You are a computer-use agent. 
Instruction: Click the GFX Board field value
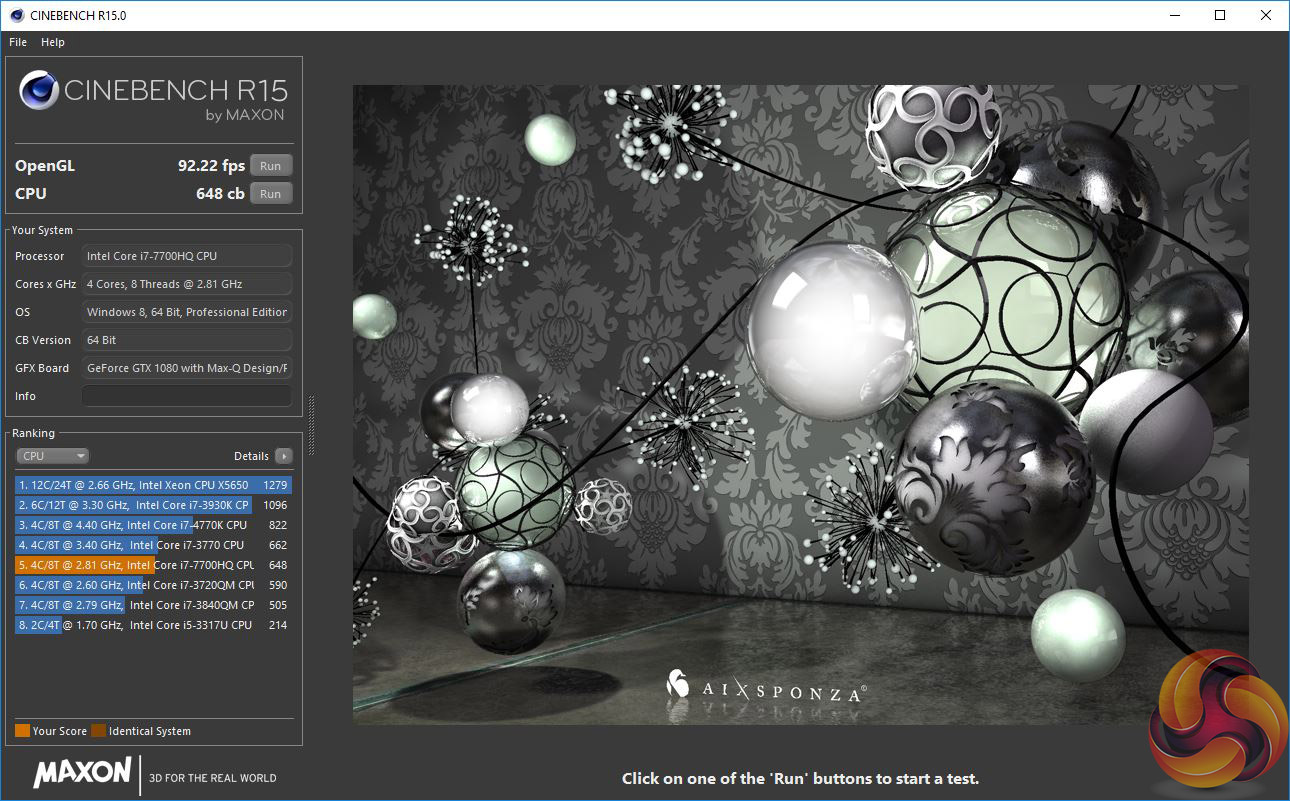[186, 368]
